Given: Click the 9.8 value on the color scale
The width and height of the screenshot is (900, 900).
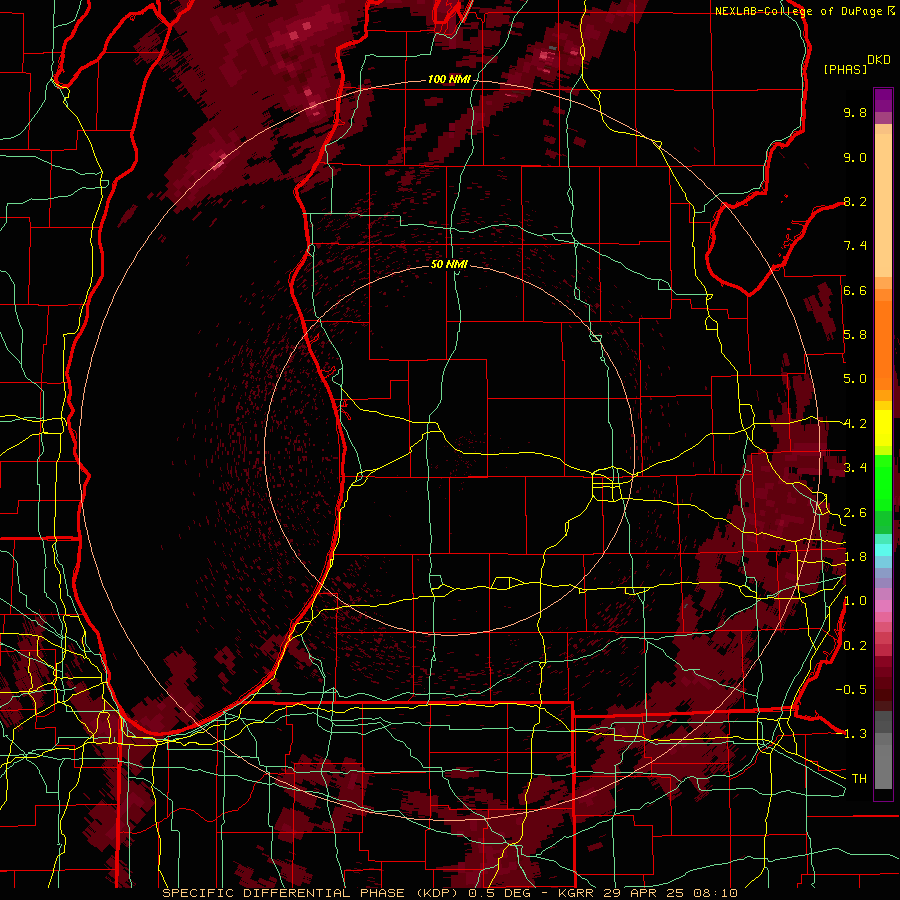Looking at the screenshot, I should coord(855,112).
